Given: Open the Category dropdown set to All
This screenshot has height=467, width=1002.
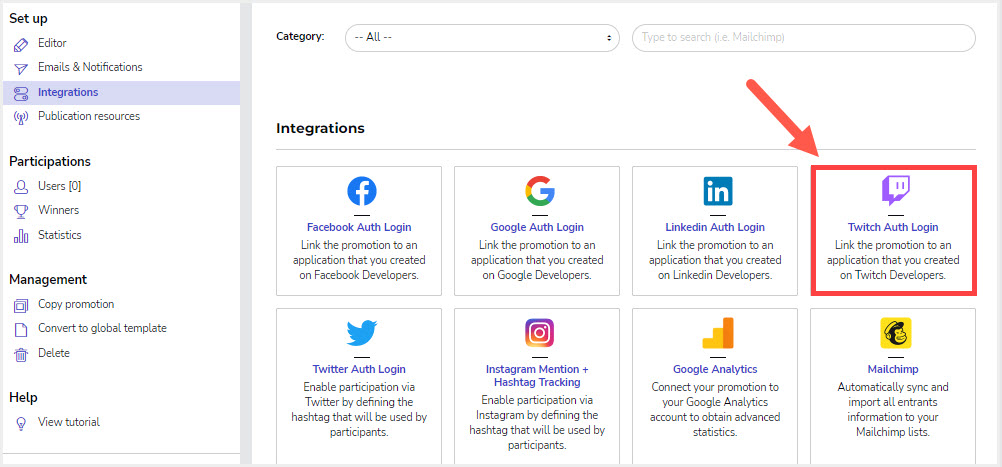Looking at the screenshot, I should tap(482, 38).
